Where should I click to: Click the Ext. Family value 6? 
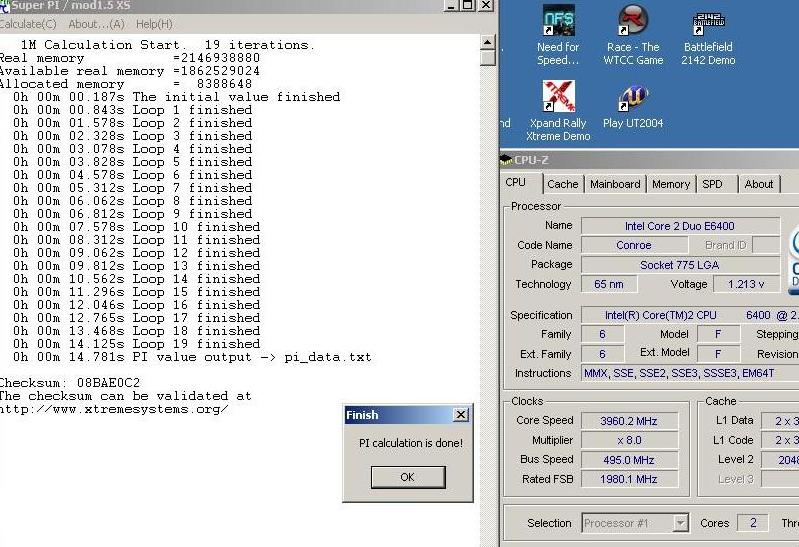(x=602, y=354)
